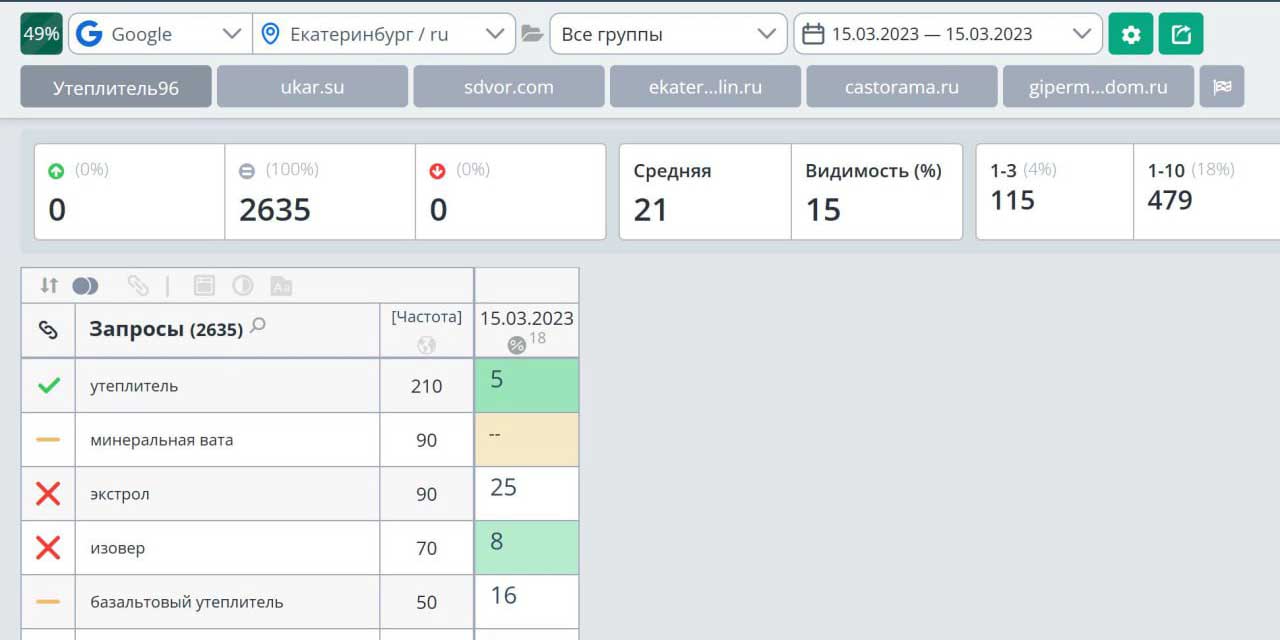Click the Запросы (2635) column header
The width and height of the screenshot is (1280, 640).
166,330
